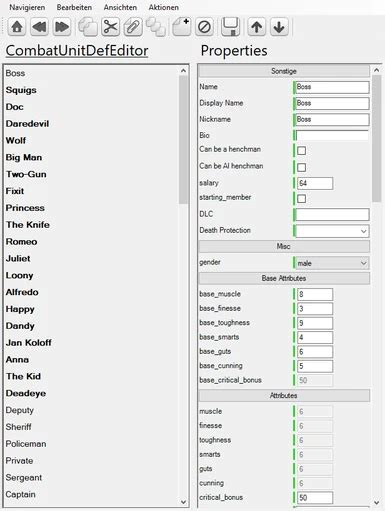Screen dimensions: 385x511
Task: Click the Copy toolbar icon
Action: point(88,27)
